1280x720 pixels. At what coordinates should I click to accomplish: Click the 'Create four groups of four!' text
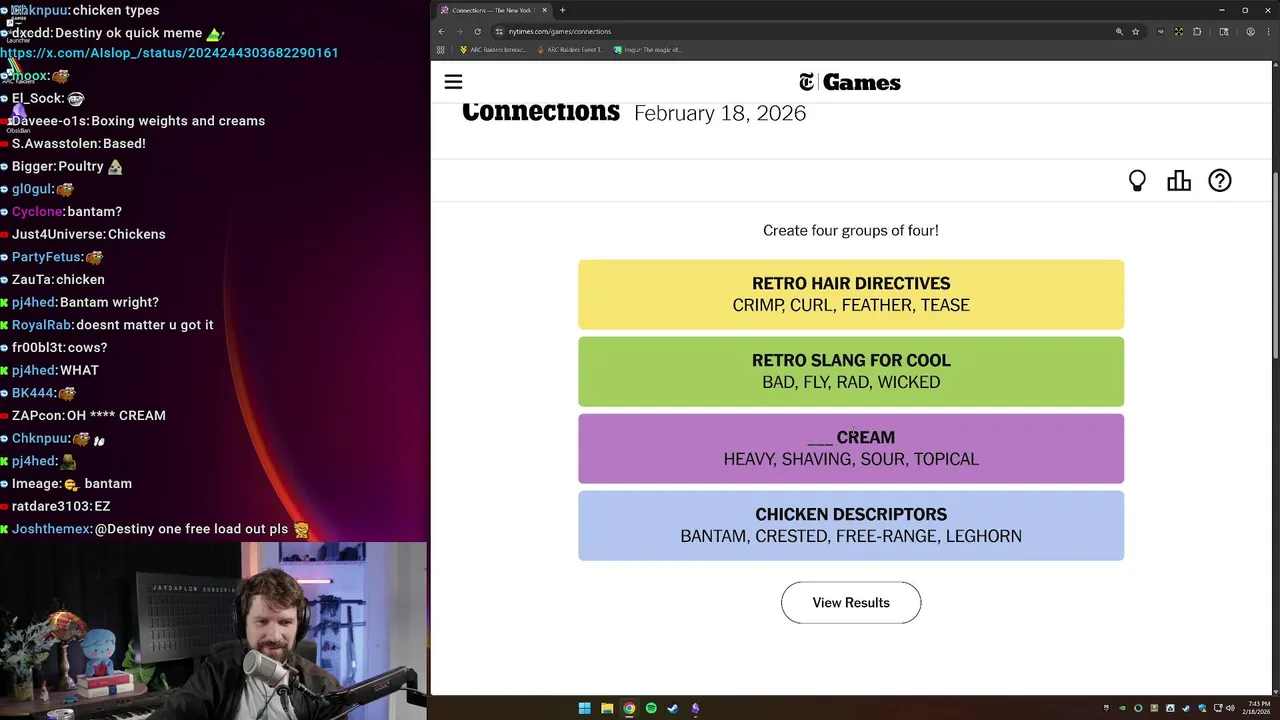tap(851, 231)
